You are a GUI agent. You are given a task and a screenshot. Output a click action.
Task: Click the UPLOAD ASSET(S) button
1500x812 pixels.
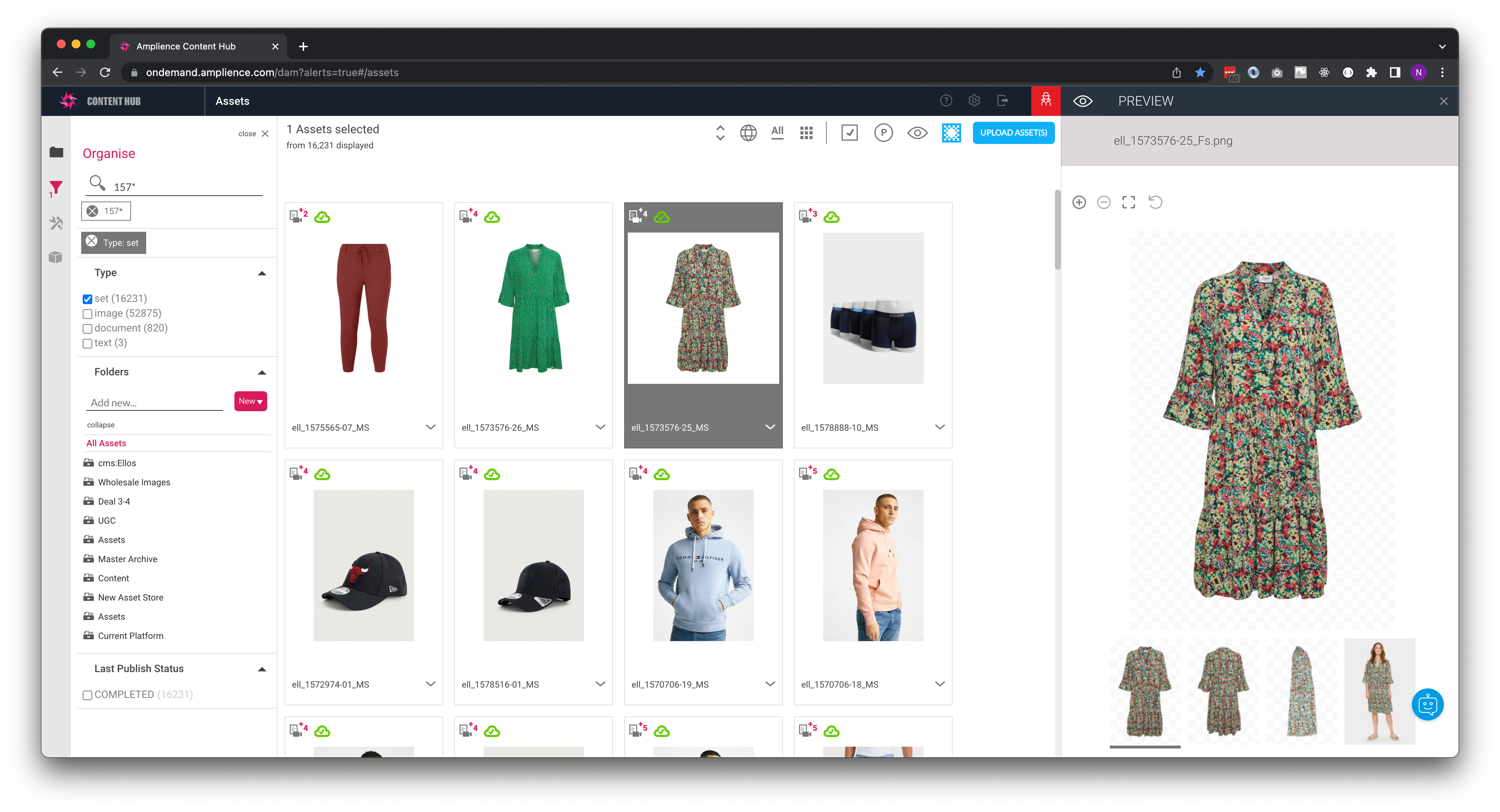(1013, 133)
